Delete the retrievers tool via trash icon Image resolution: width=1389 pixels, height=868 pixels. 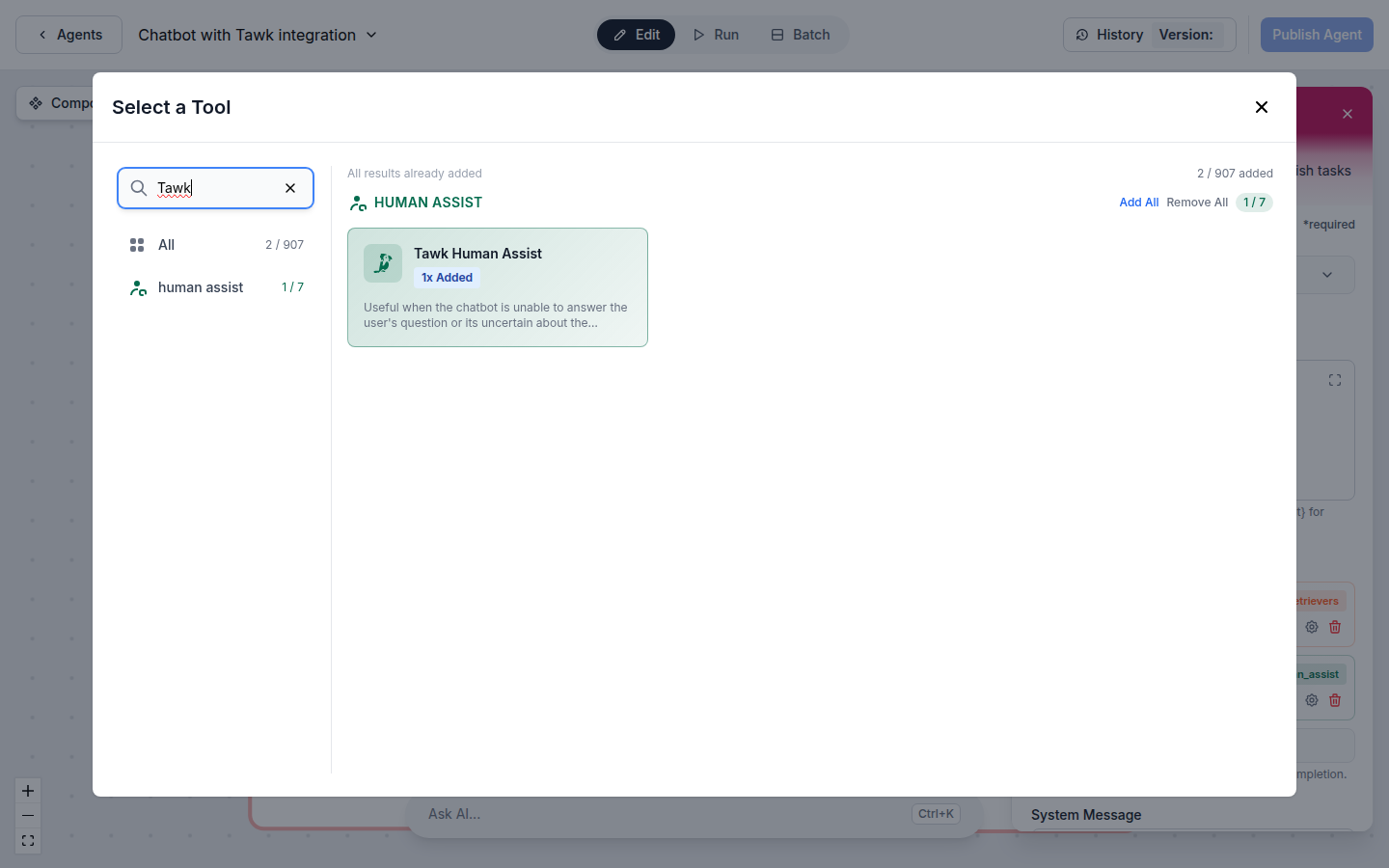click(1335, 627)
